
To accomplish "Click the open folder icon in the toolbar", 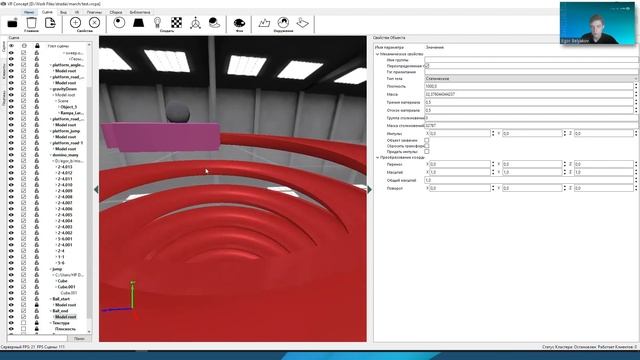I will [x=13, y=23].
